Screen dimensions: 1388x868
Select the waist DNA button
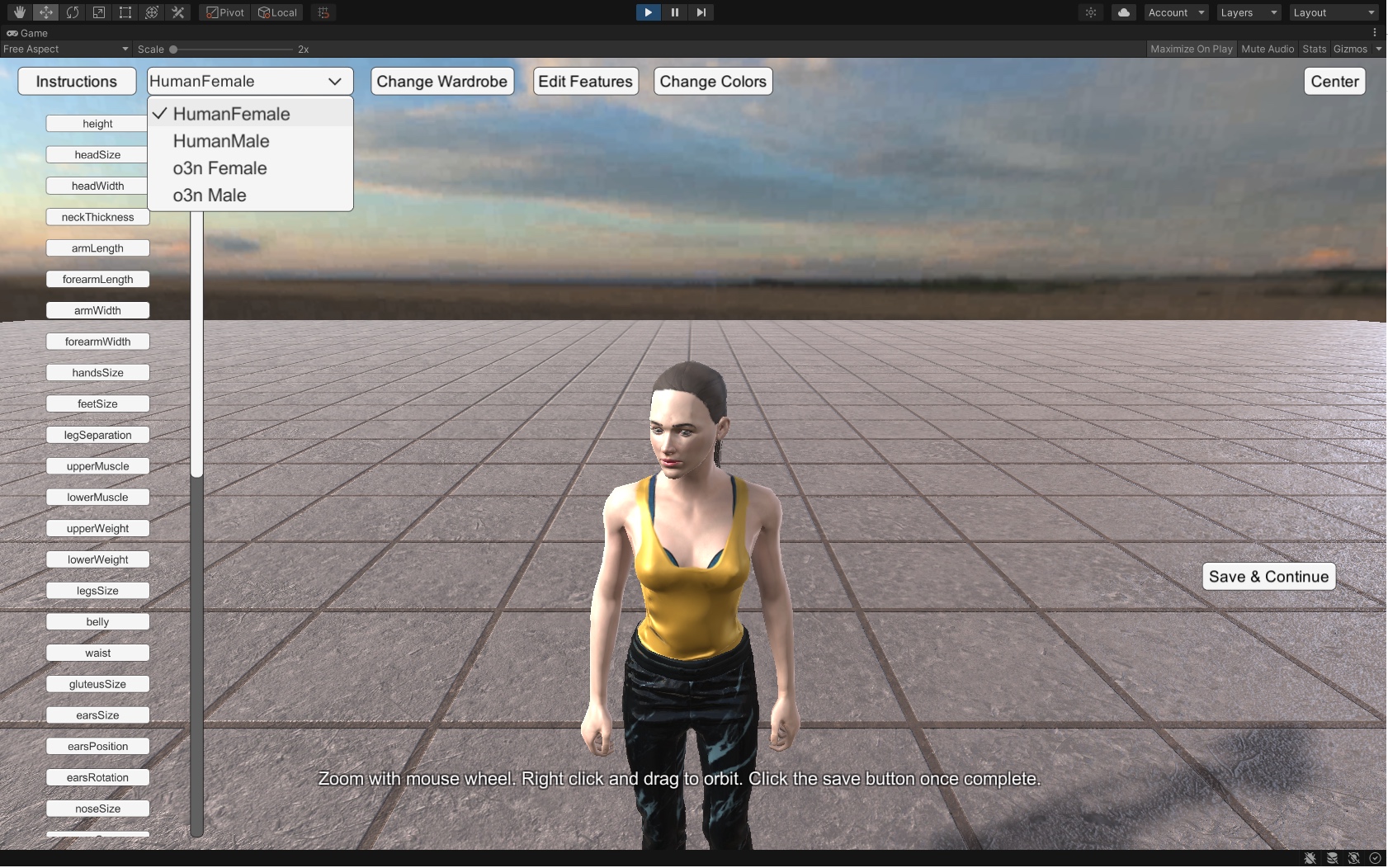(x=97, y=653)
